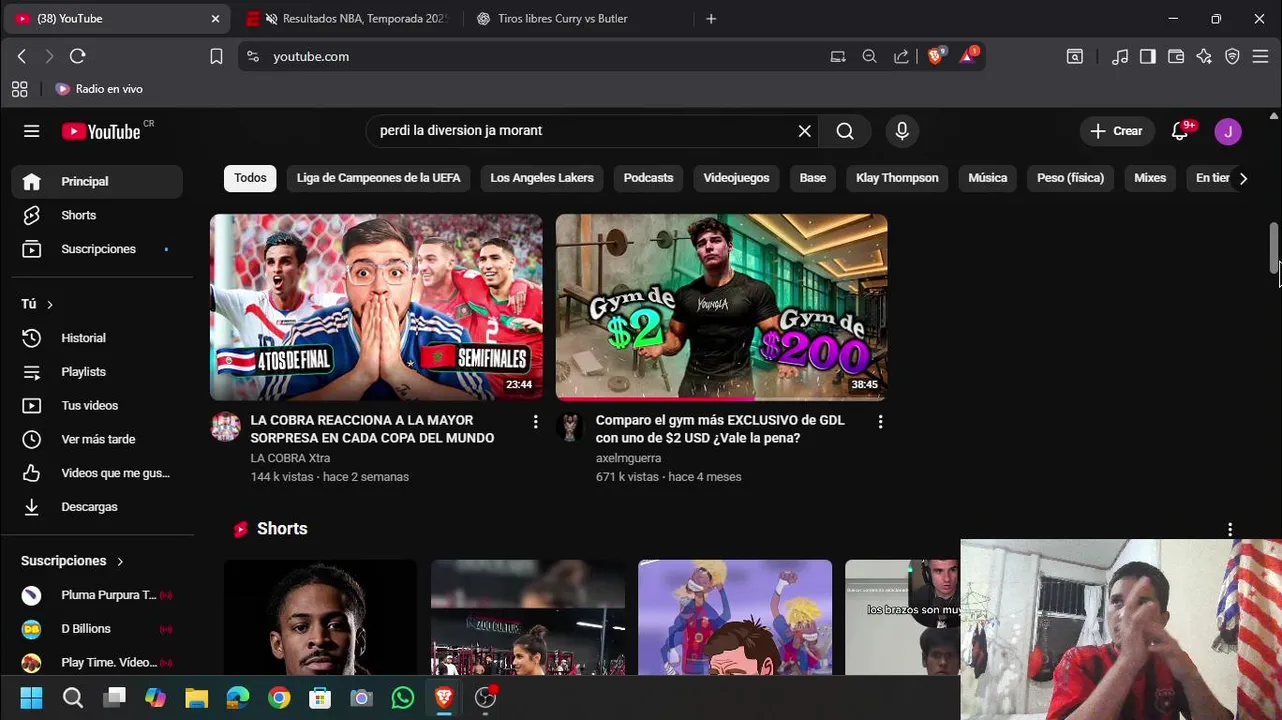
Task: Open Leo AI sparkle icon
Action: click(1204, 57)
